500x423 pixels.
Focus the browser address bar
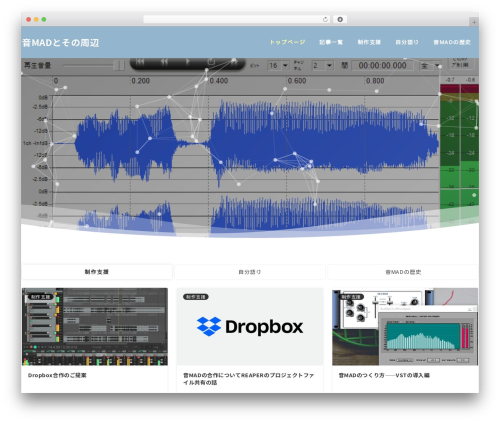(236, 20)
